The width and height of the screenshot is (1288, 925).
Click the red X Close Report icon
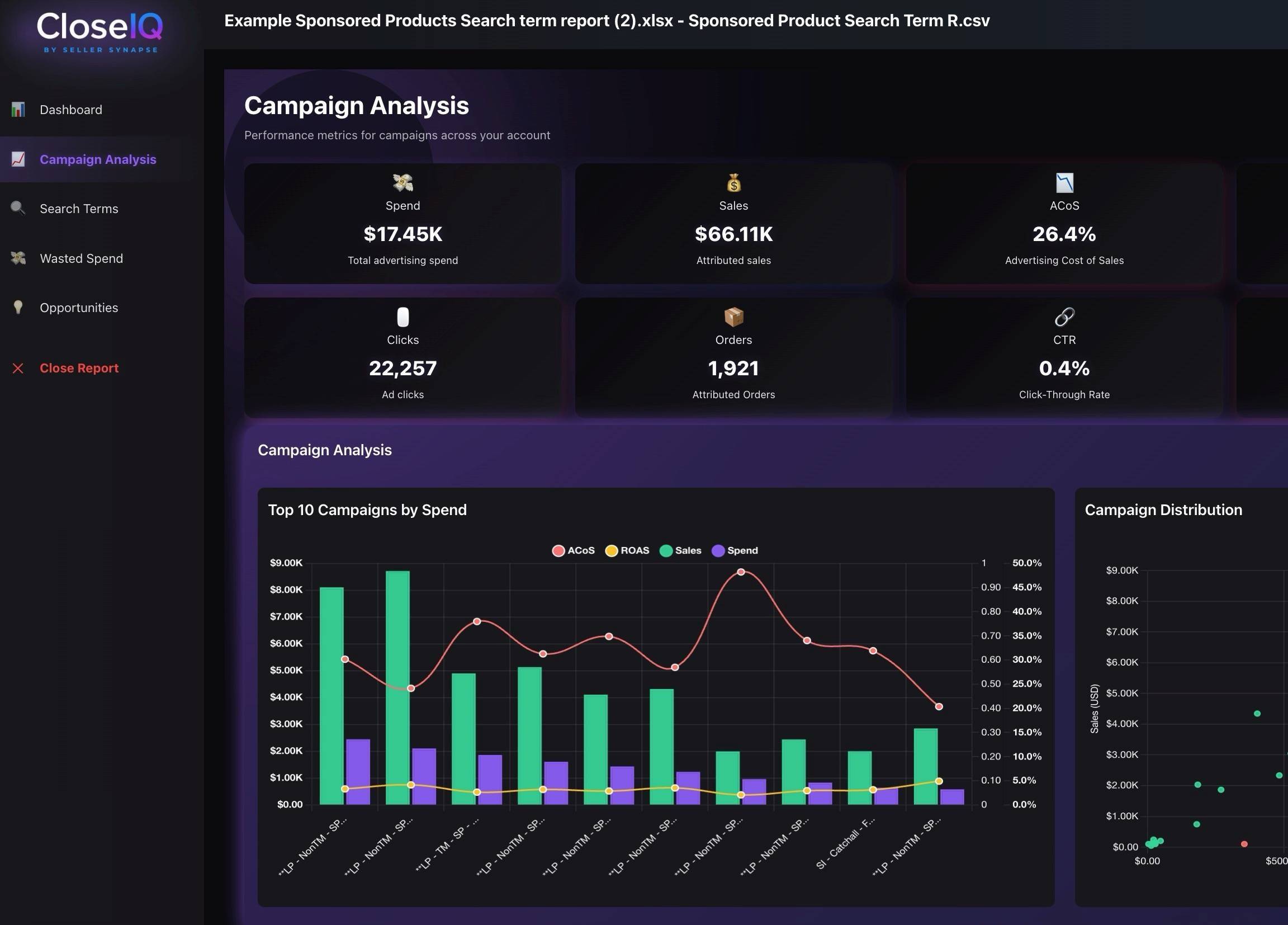(18, 368)
